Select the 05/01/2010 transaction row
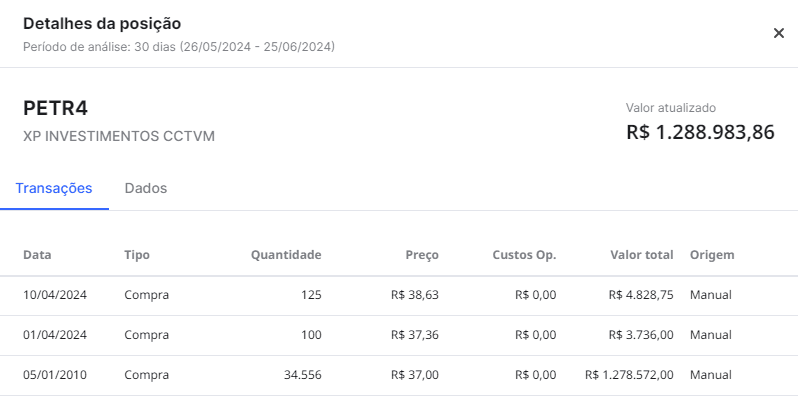This screenshot has height=396, width=798. click(399, 375)
